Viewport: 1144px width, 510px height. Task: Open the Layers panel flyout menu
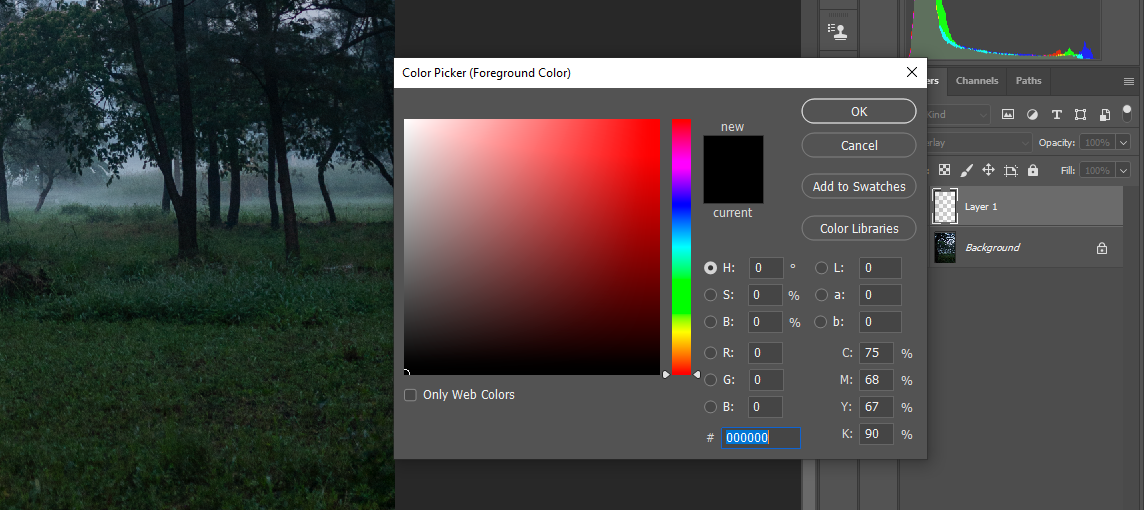[1129, 81]
